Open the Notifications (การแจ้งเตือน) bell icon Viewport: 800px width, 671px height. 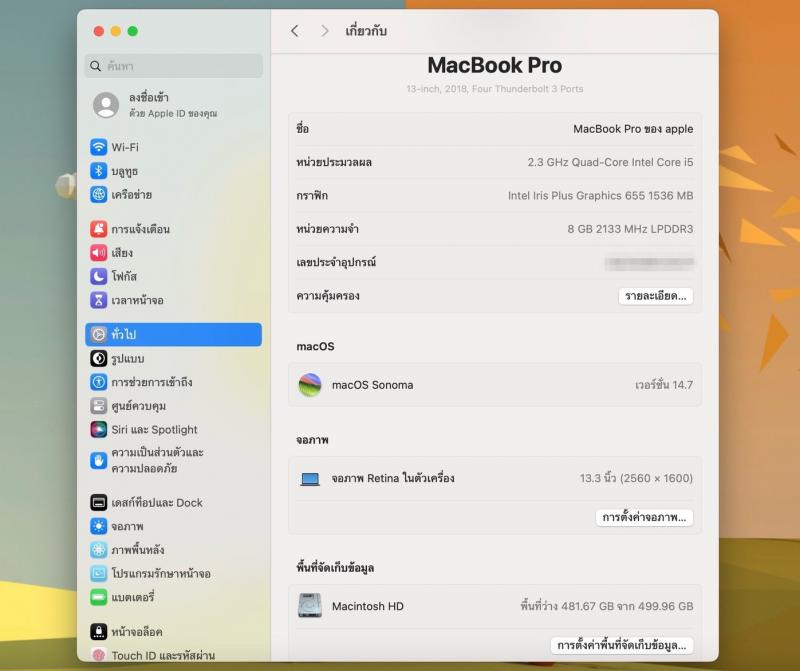98,229
